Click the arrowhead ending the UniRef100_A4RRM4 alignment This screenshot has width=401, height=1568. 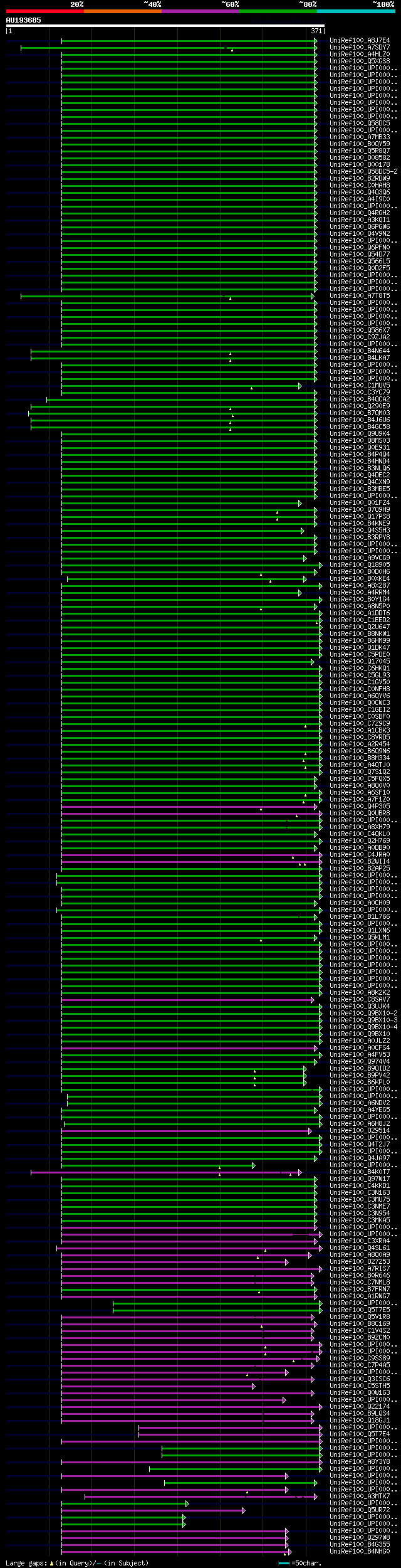coord(300,593)
